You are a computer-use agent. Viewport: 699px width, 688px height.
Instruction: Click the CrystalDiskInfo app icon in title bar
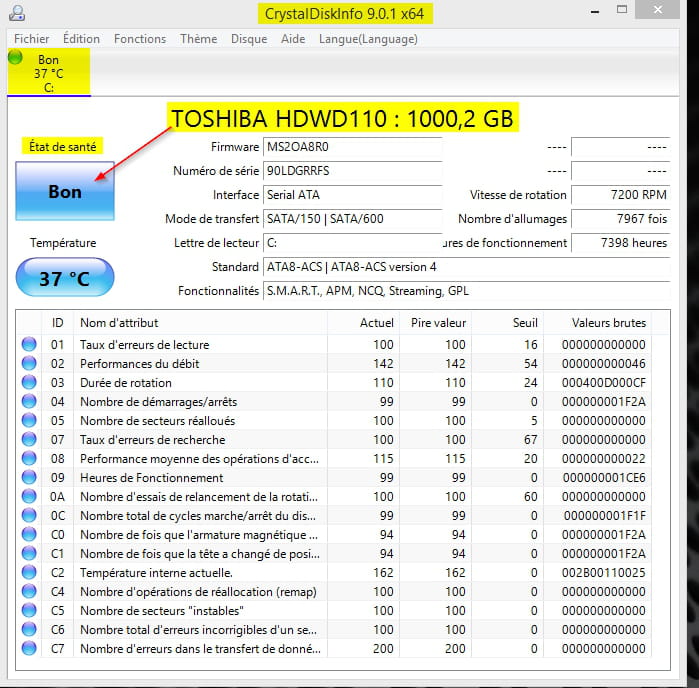tap(17, 13)
